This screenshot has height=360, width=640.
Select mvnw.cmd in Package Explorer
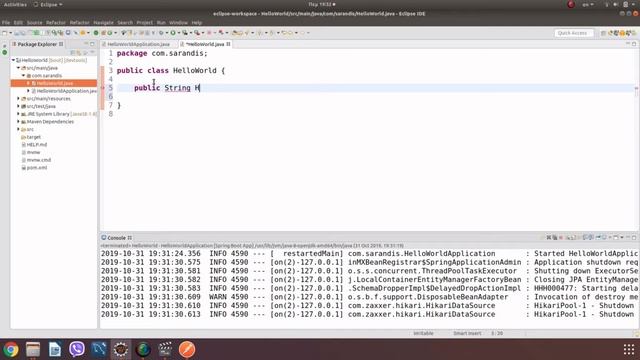pyautogui.click(x=39, y=160)
